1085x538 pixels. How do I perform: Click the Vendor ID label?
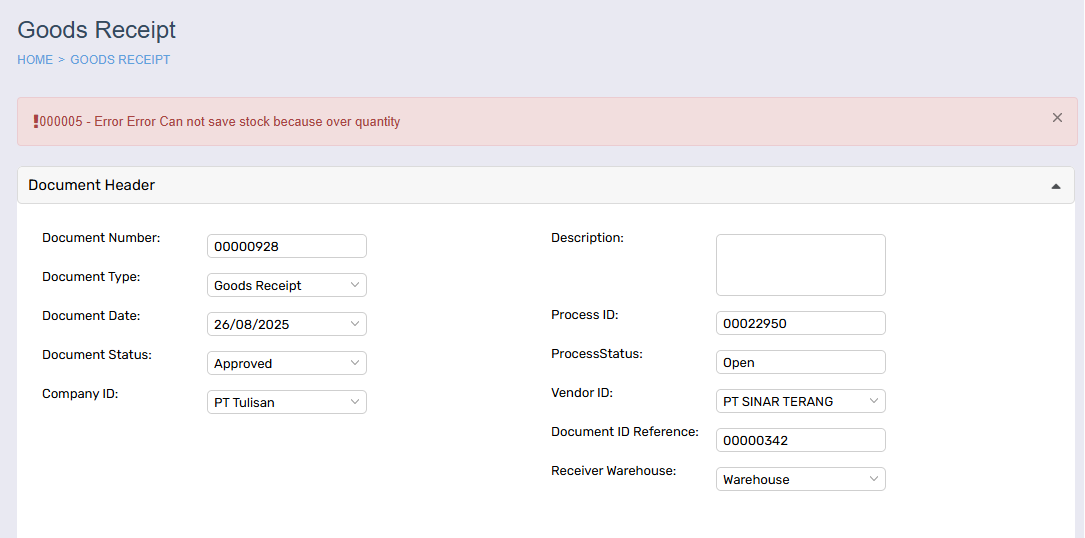coord(582,393)
